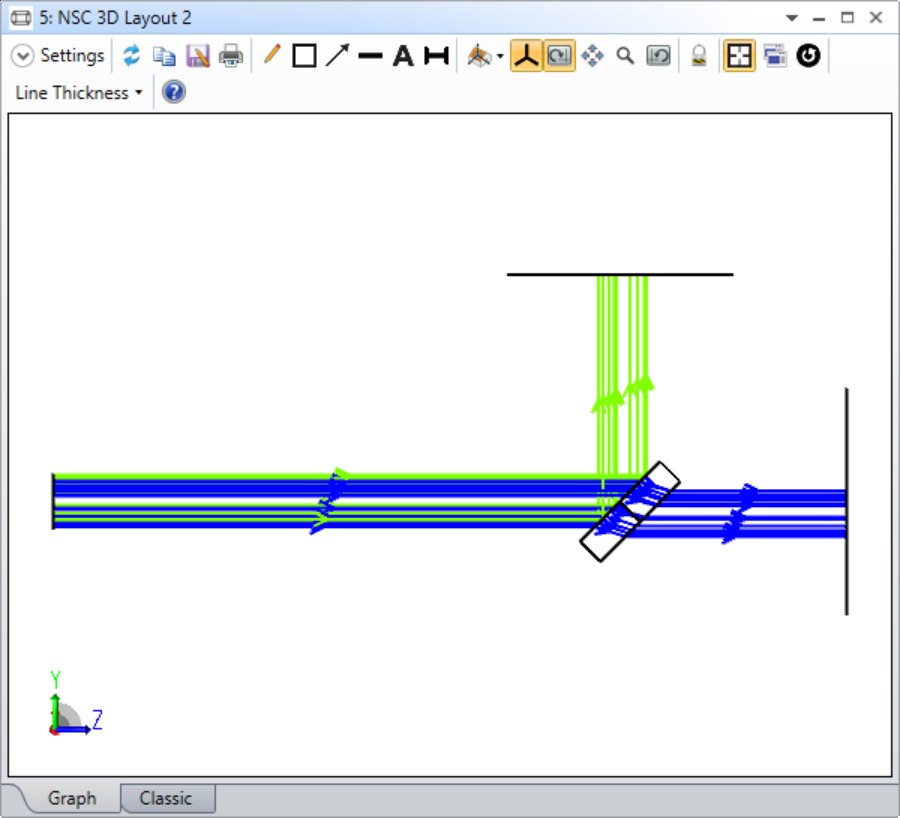Toggle fit-to-window view mode
The height and width of the screenshot is (818, 900).
coord(738,56)
